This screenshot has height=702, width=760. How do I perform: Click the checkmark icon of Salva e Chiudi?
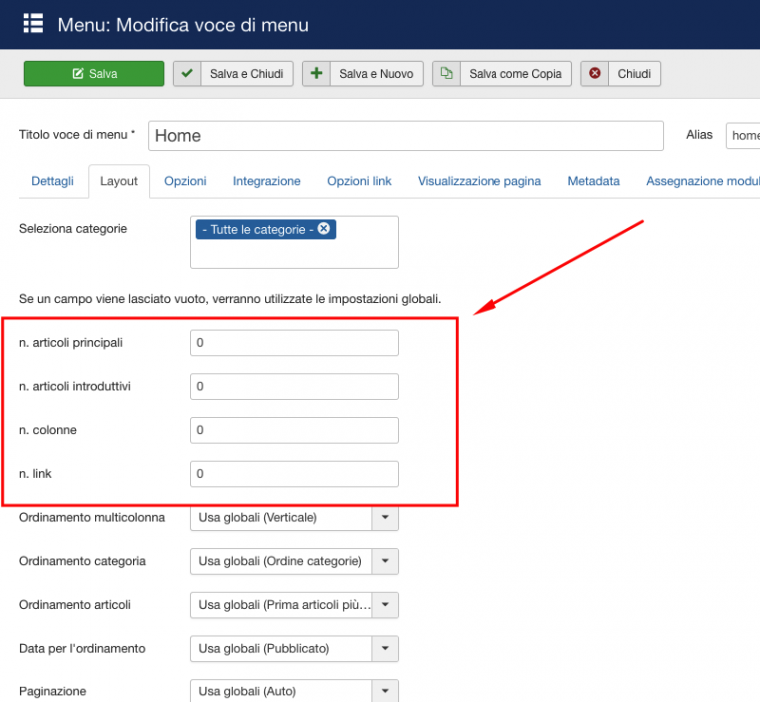pos(187,74)
